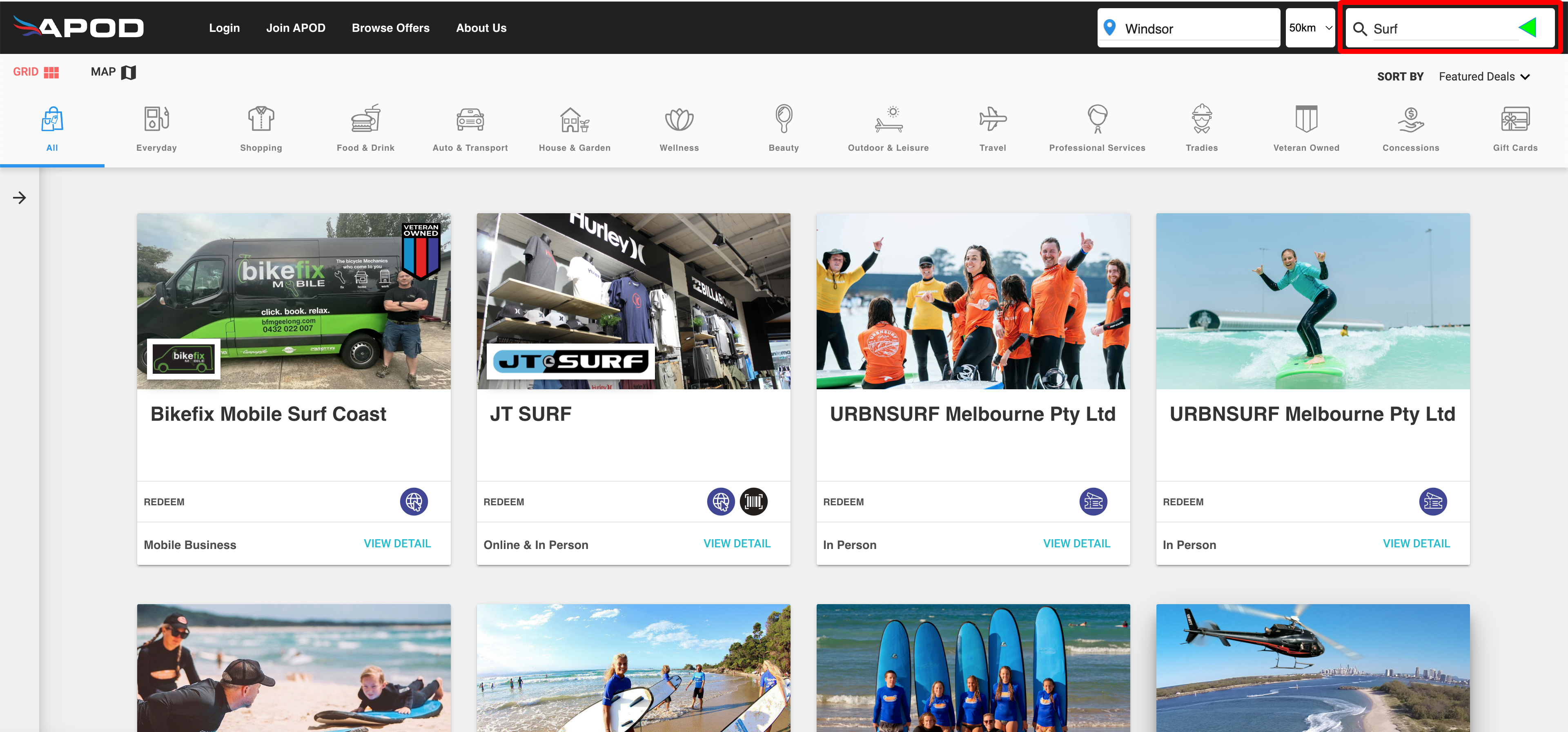Viewport: 1568px width, 732px height.
Task: Click coupon icon on URBNSURF surfer card
Action: 1433,502
